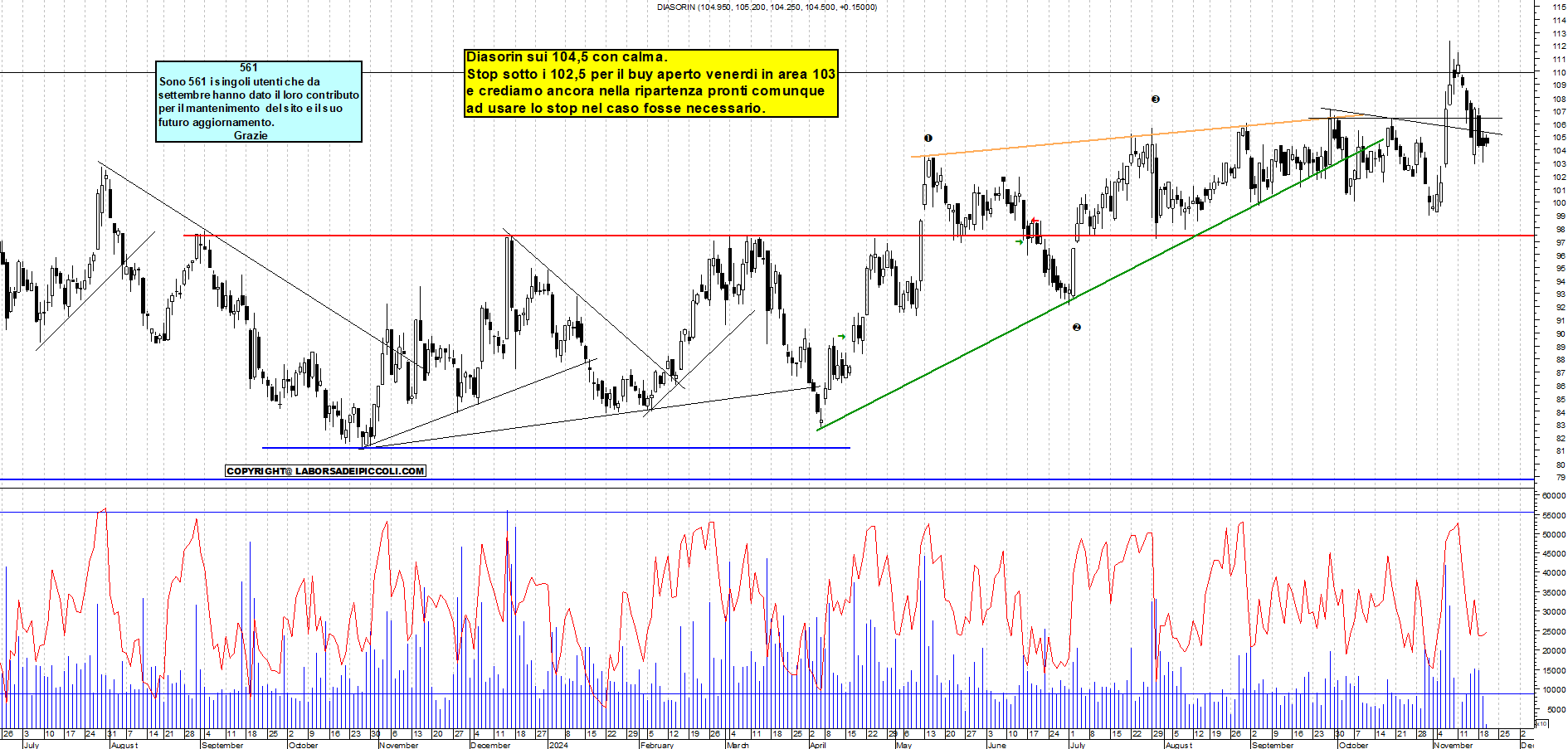Click the red horizontal resistance line near 97.5
The image size is (1568, 749).
(859, 236)
